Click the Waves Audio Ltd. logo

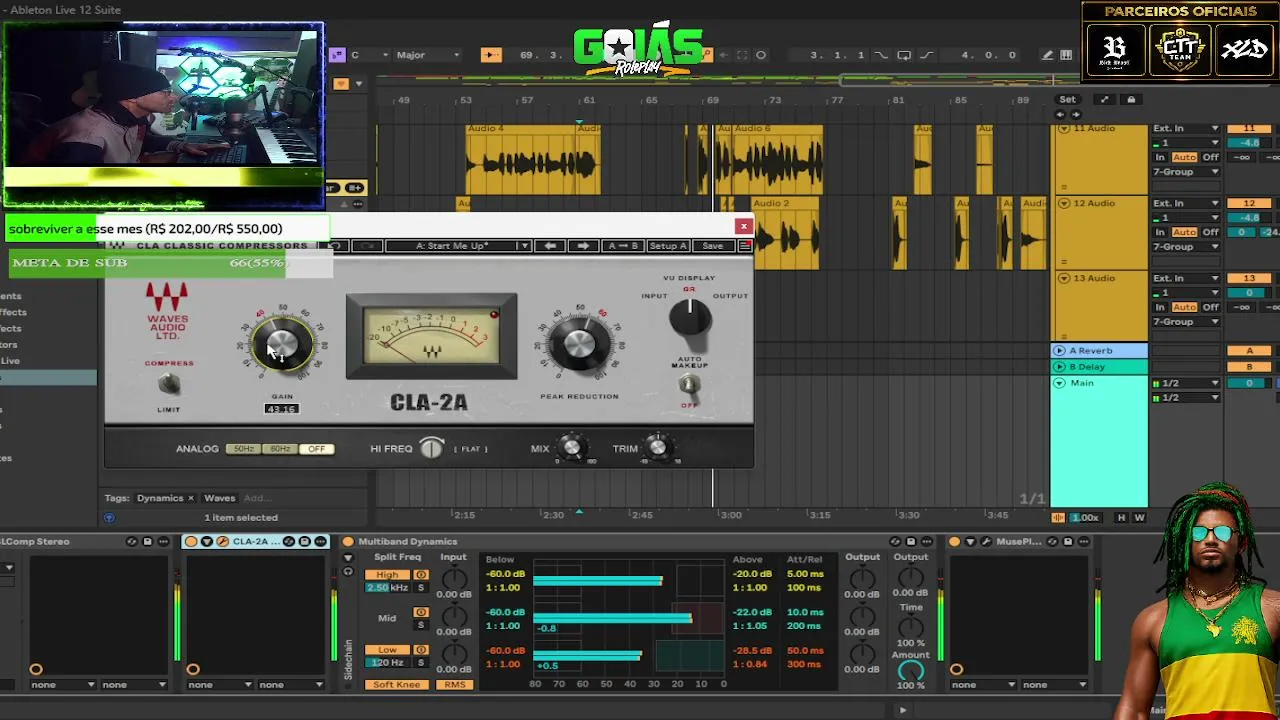tap(167, 311)
